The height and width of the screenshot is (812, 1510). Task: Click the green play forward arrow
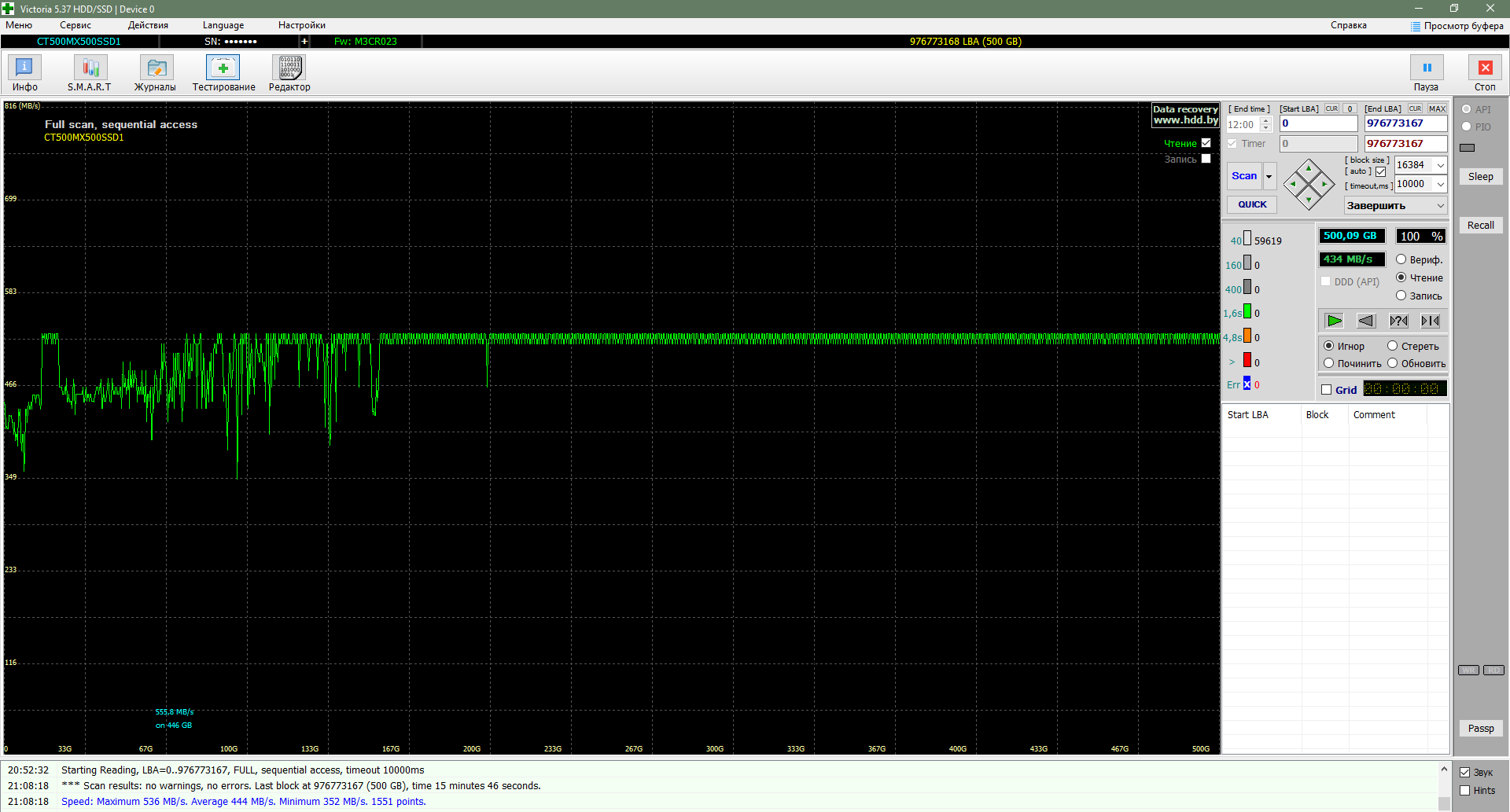[1334, 321]
